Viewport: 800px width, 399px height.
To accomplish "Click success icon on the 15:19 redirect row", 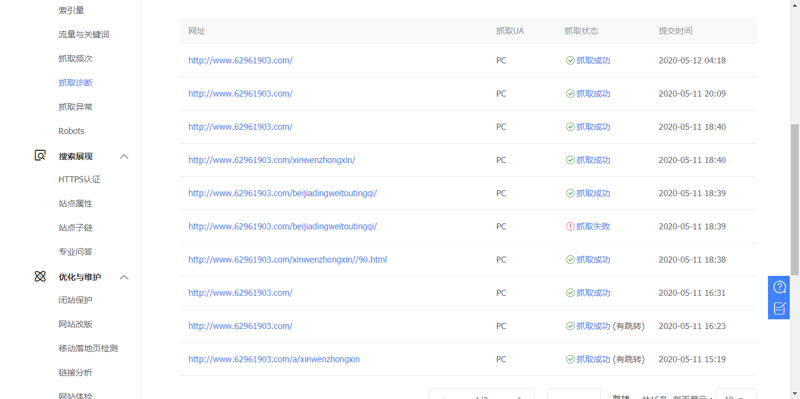I will [570, 359].
